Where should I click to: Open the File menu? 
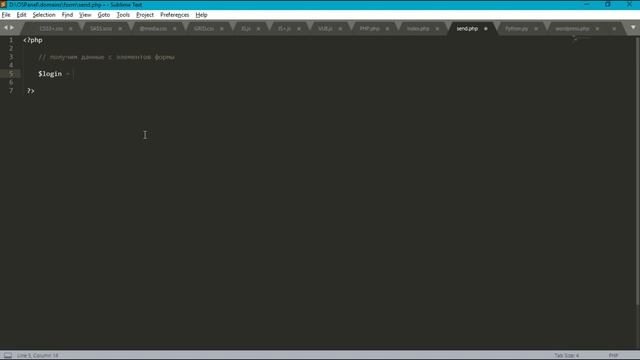click(6, 15)
